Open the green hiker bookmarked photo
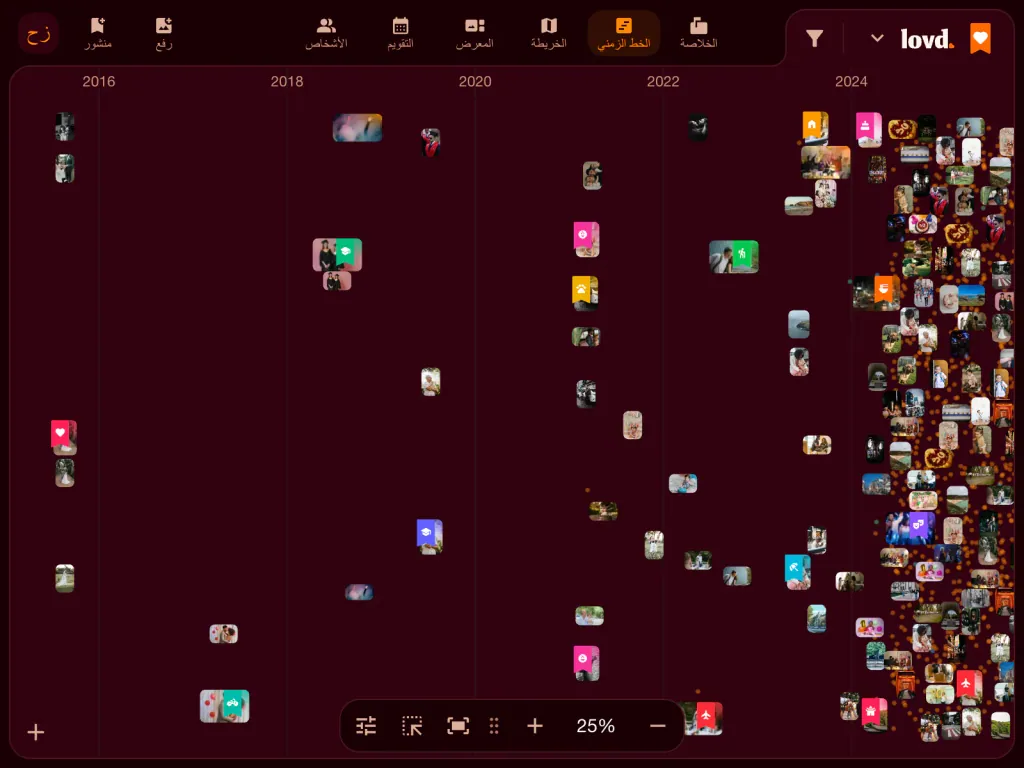The image size is (1024, 768). pos(734,257)
